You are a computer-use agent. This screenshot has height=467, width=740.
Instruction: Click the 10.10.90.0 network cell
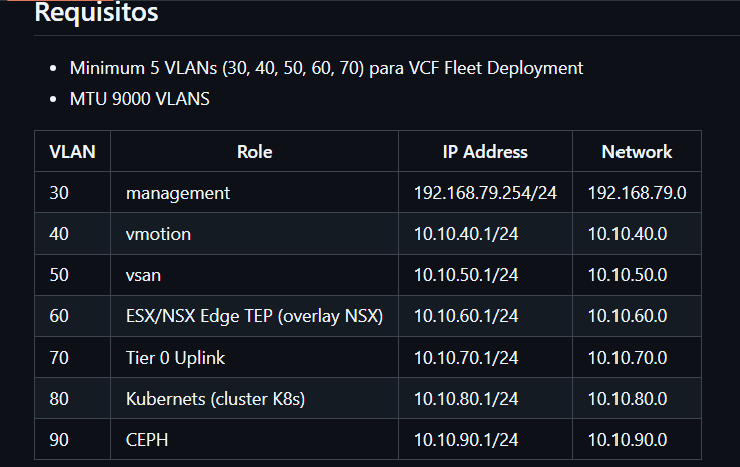627,440
